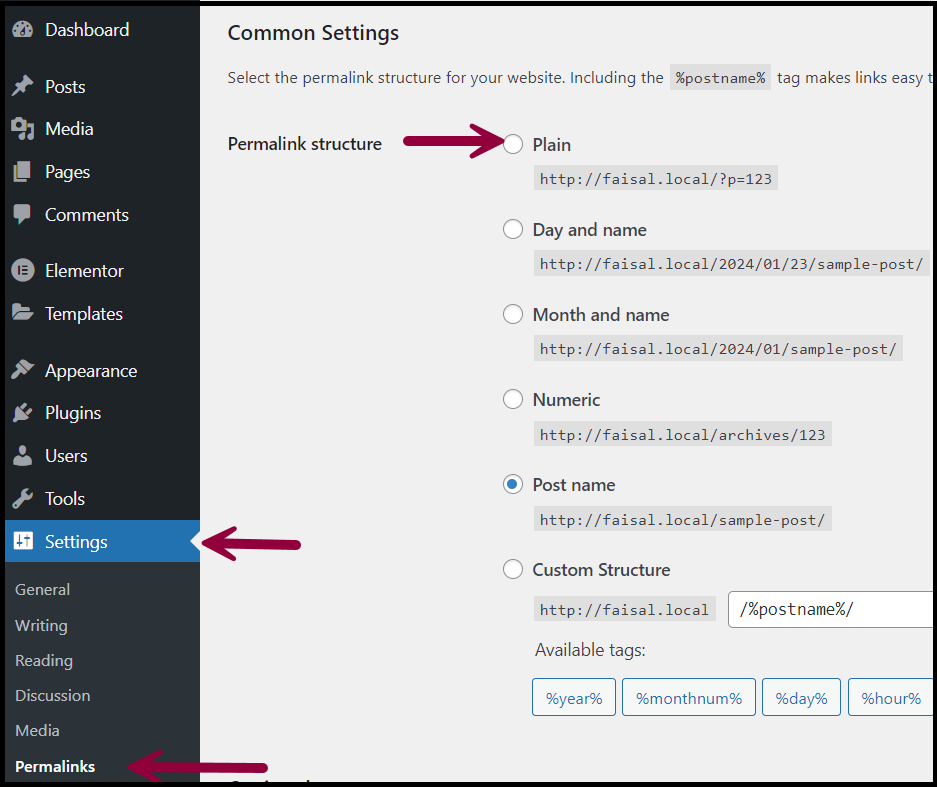Click the Templates folder icon
937x787 pixels.
point(22,314)
